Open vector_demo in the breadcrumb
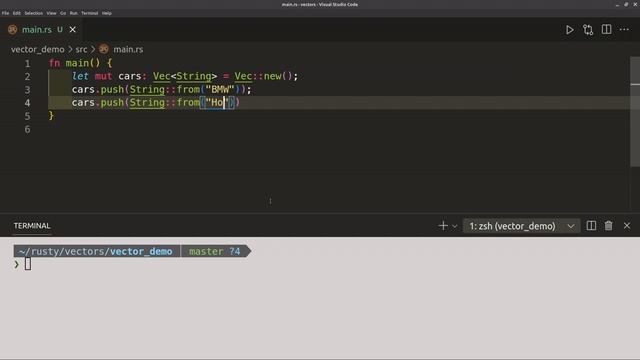 tap(38, 49)
